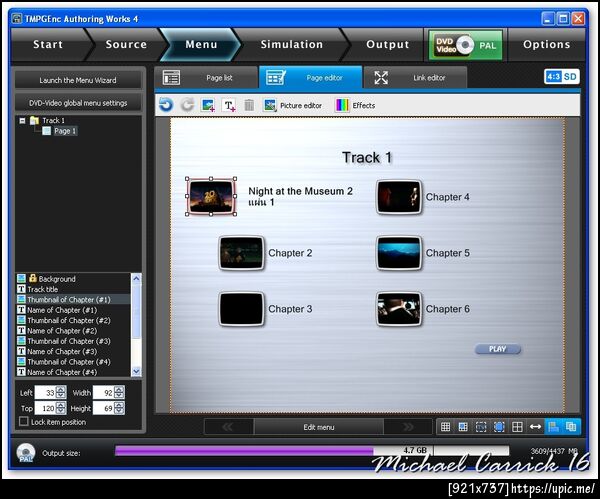Click the four-pane grid icon
600x499 pixels.
point(517,427)
